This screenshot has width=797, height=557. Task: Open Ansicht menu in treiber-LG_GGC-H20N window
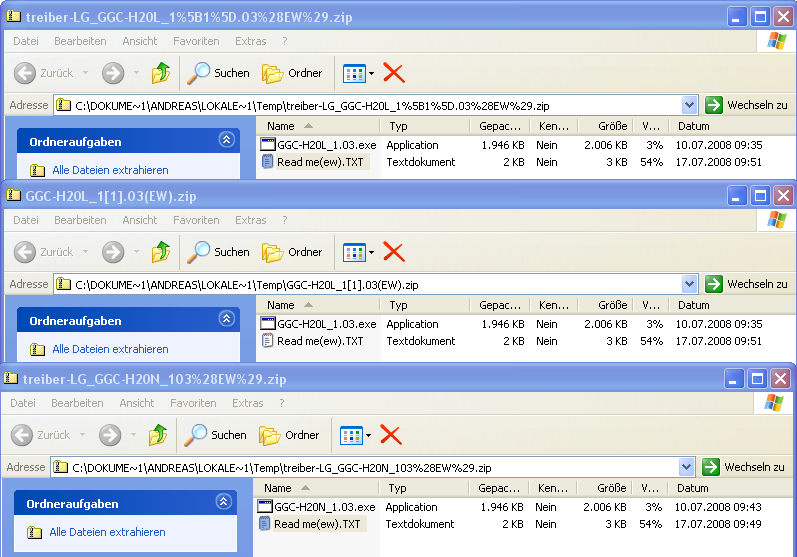pyautogui.click(x=137, y=403)
